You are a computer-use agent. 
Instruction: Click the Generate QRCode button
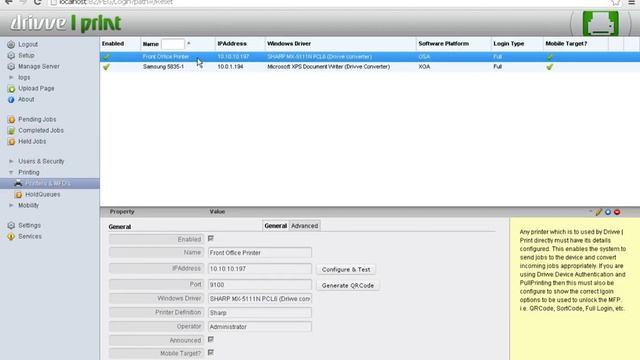pos(348,286)
